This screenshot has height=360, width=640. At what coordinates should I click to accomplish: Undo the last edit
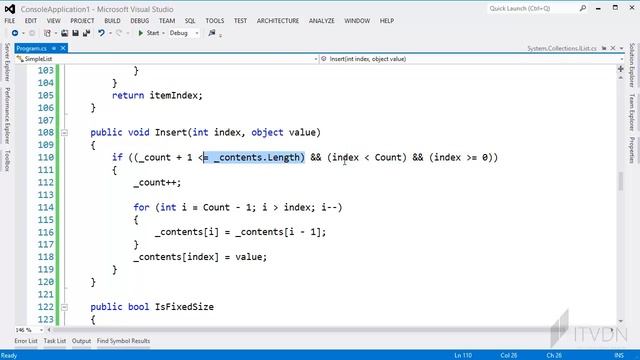tap(101, 33)
